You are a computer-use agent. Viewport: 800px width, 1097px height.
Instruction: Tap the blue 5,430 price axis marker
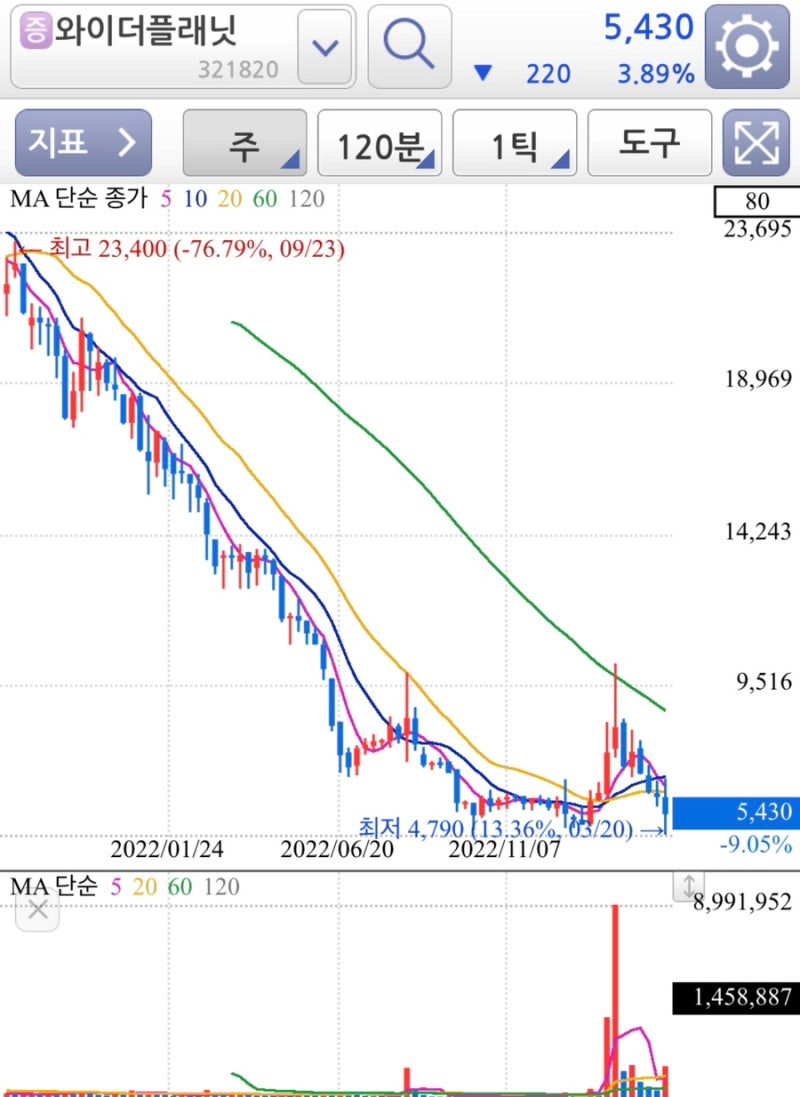[736, 812]
